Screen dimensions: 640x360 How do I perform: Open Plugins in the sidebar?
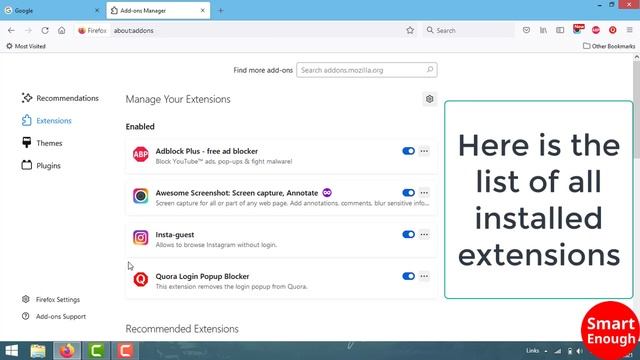point(41,165)
